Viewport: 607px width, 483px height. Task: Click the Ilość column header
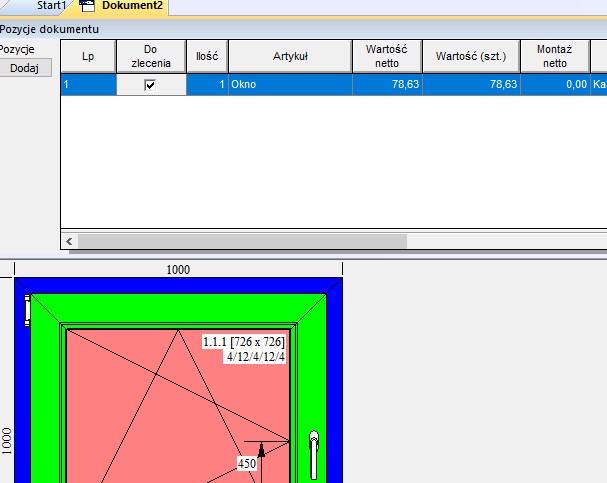(207, 56)
